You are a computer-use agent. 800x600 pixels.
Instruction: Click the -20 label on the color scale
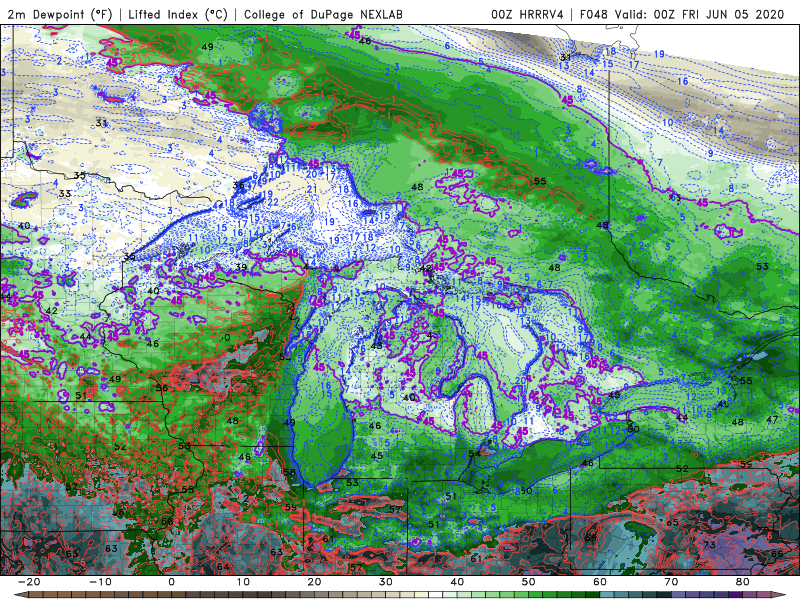(28, 582)
